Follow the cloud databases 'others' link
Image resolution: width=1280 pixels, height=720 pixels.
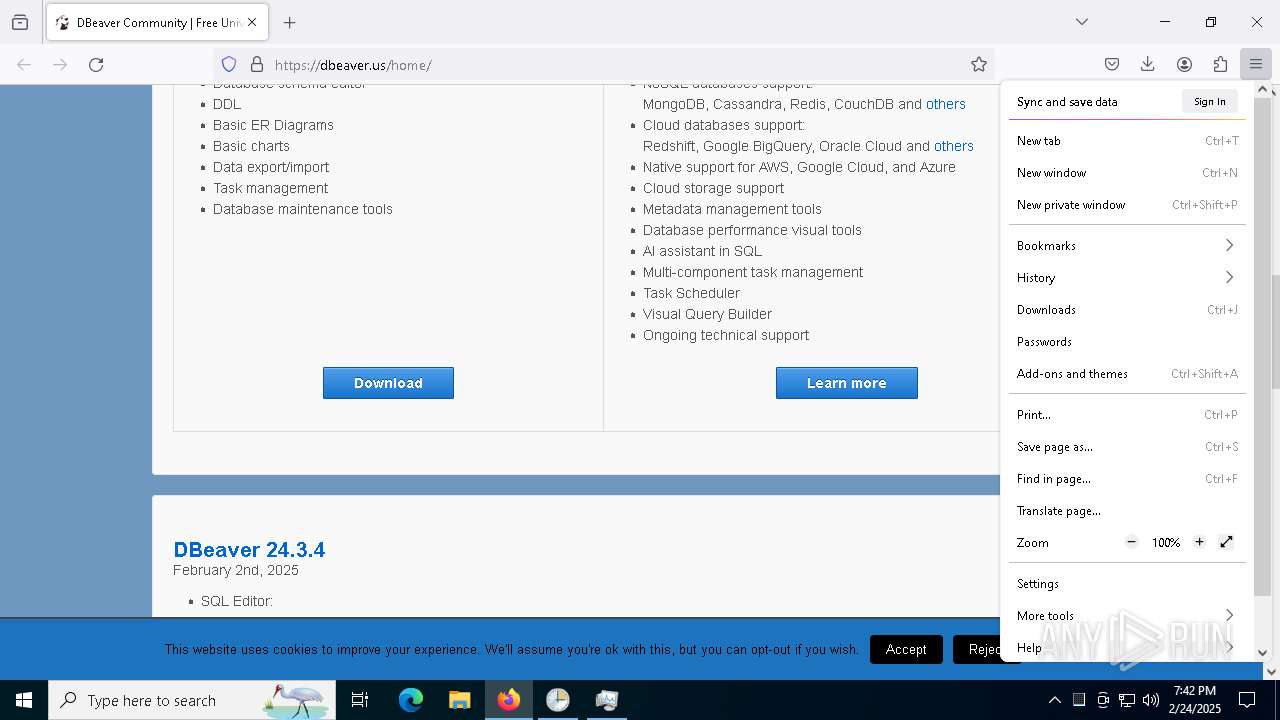954,146
